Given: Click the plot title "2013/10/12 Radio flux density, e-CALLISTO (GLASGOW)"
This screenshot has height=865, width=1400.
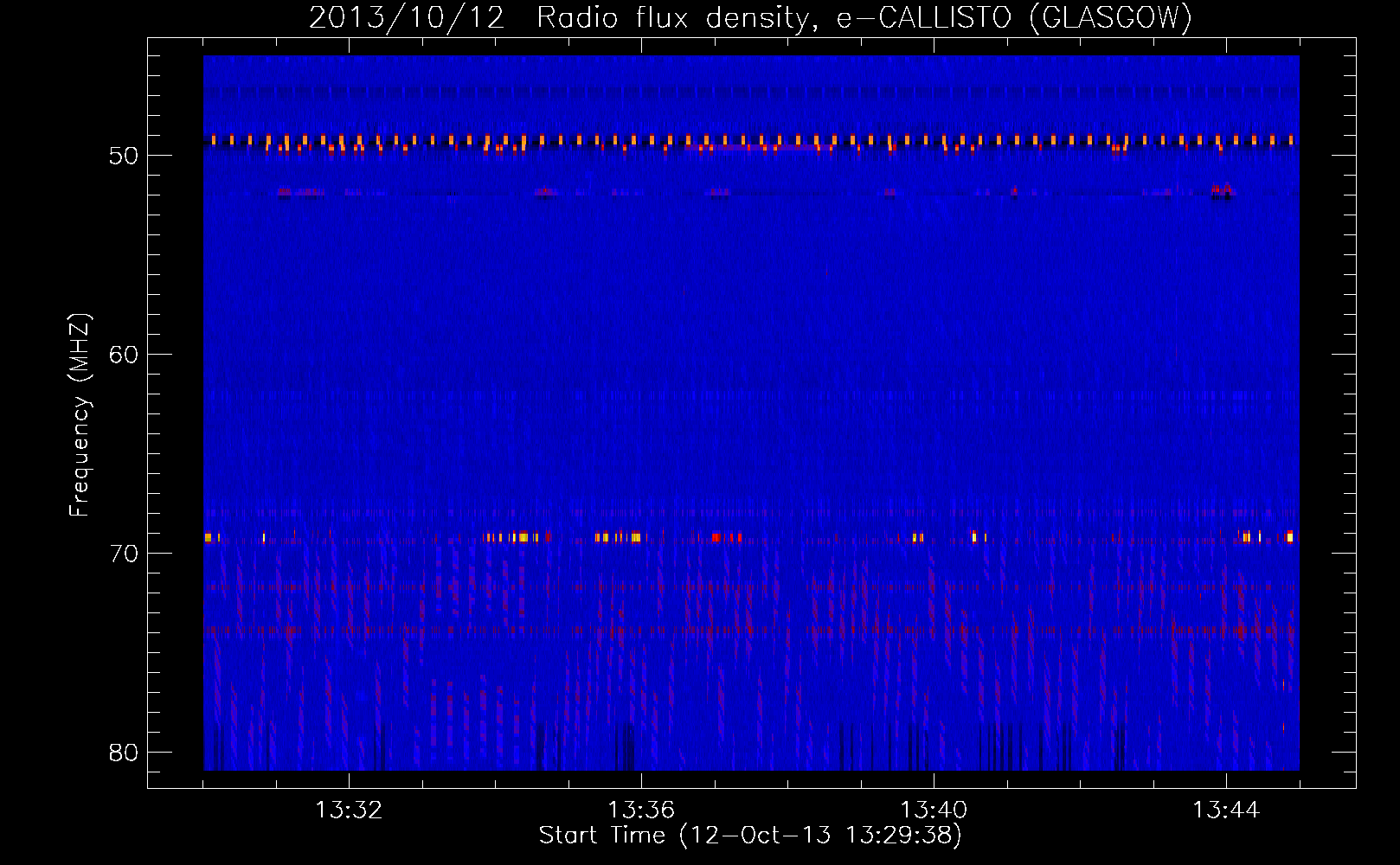Looking at the screenshot, I should [750, 17].
